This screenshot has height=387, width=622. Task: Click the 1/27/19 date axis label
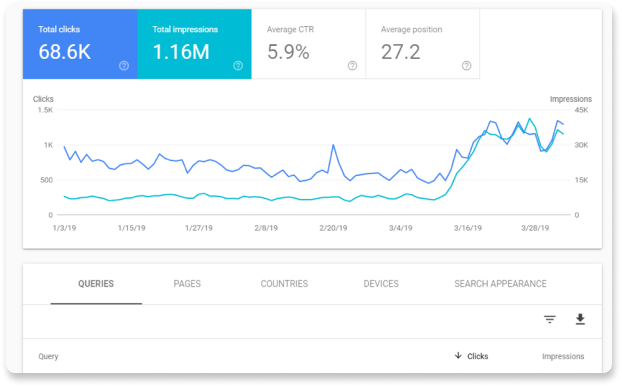pyautogui.click(x=199, y=228)
